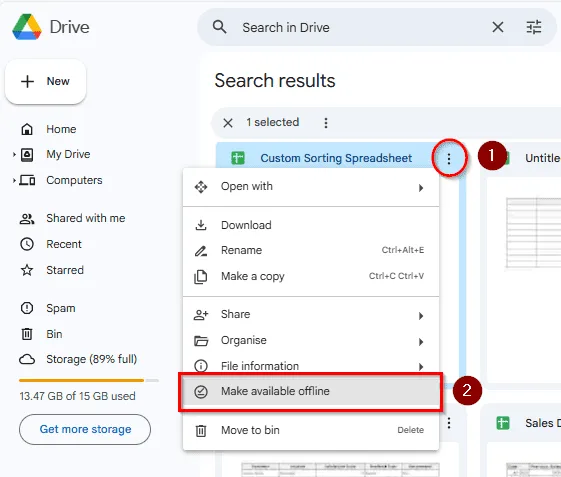Click the storage usage progress bar

(89, 380)
